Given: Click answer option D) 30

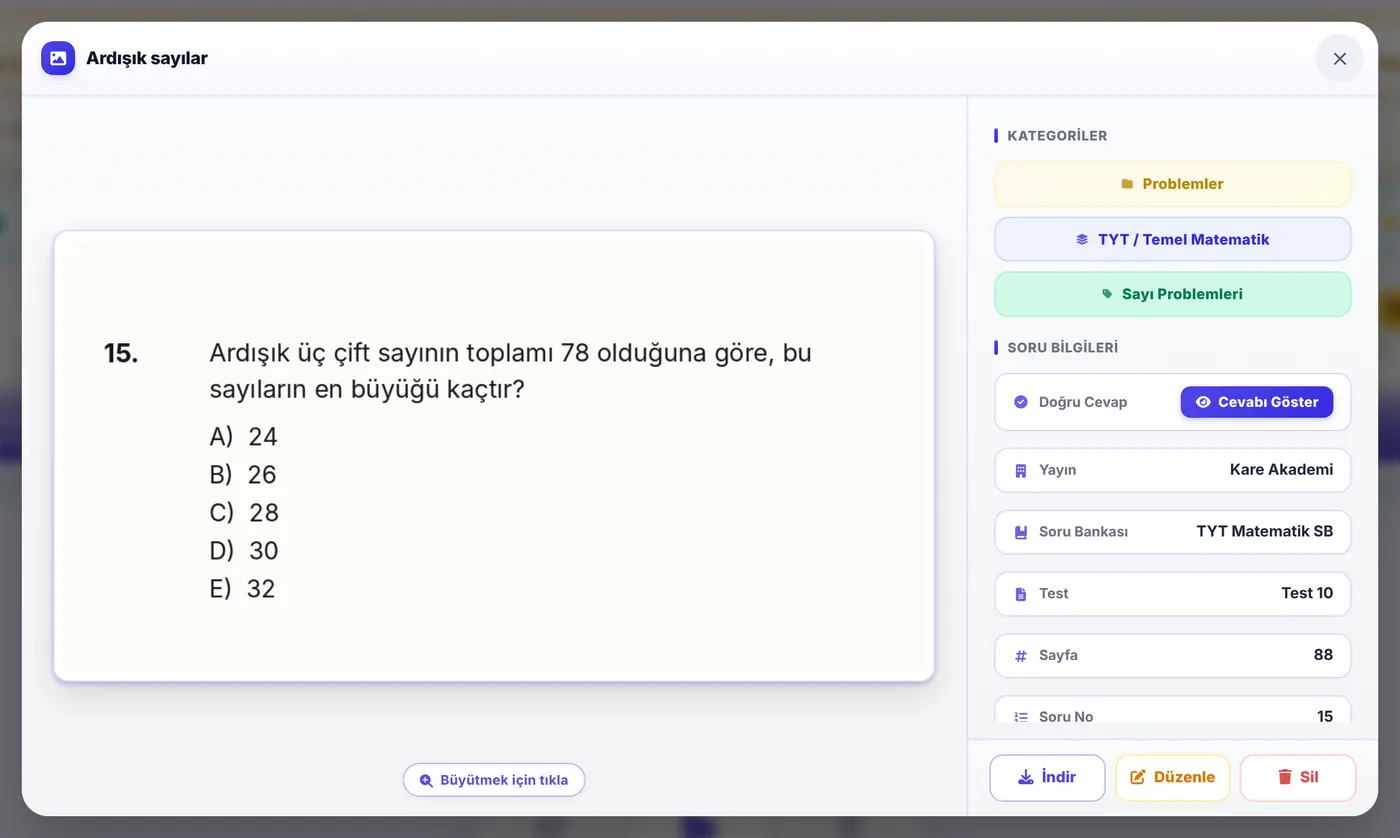Looking at the screenshot, I should point(244,551).
